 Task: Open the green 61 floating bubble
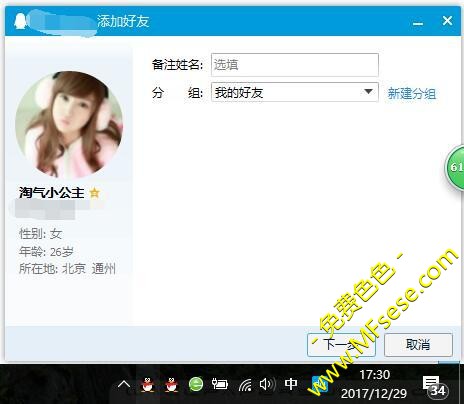[x=455, y=168]
